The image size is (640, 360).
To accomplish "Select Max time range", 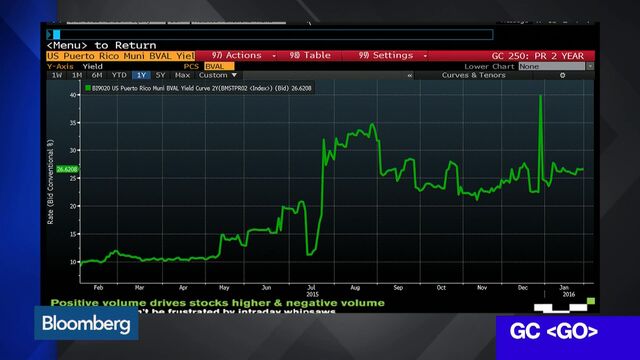I will [182, 75].
